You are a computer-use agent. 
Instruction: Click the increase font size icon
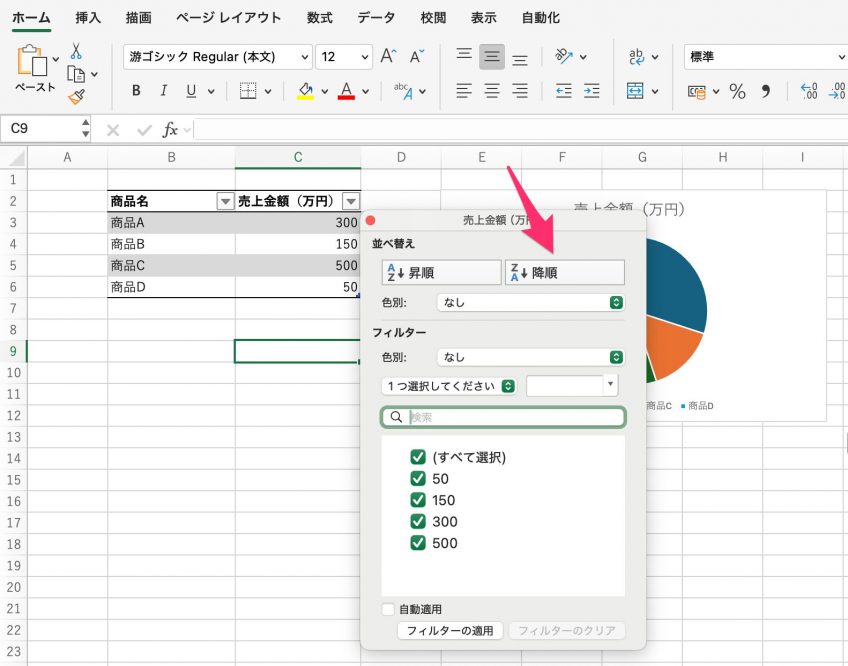click(x=389, y=57)
